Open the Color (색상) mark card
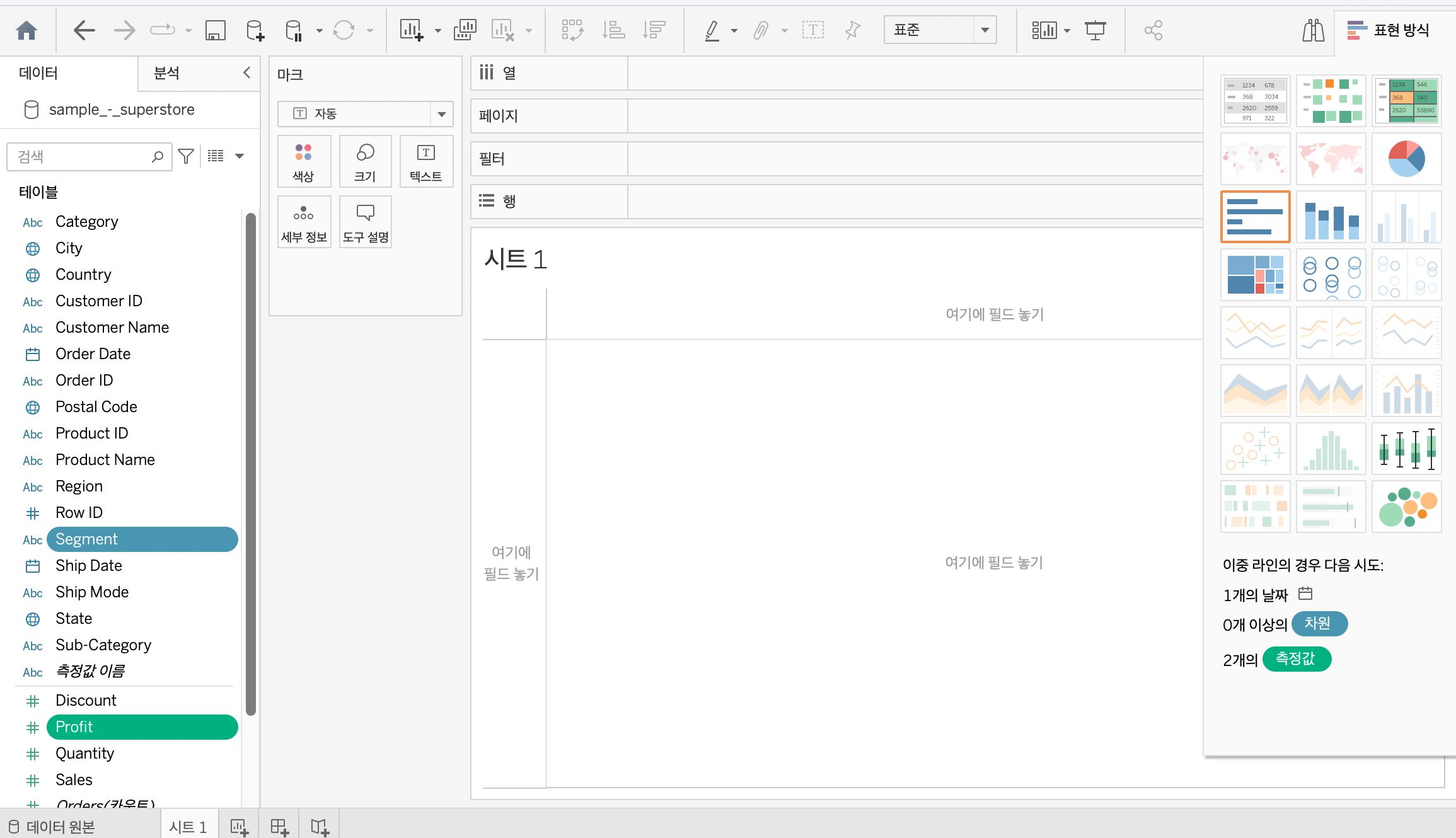1456x838 pixels. (303, 161)
